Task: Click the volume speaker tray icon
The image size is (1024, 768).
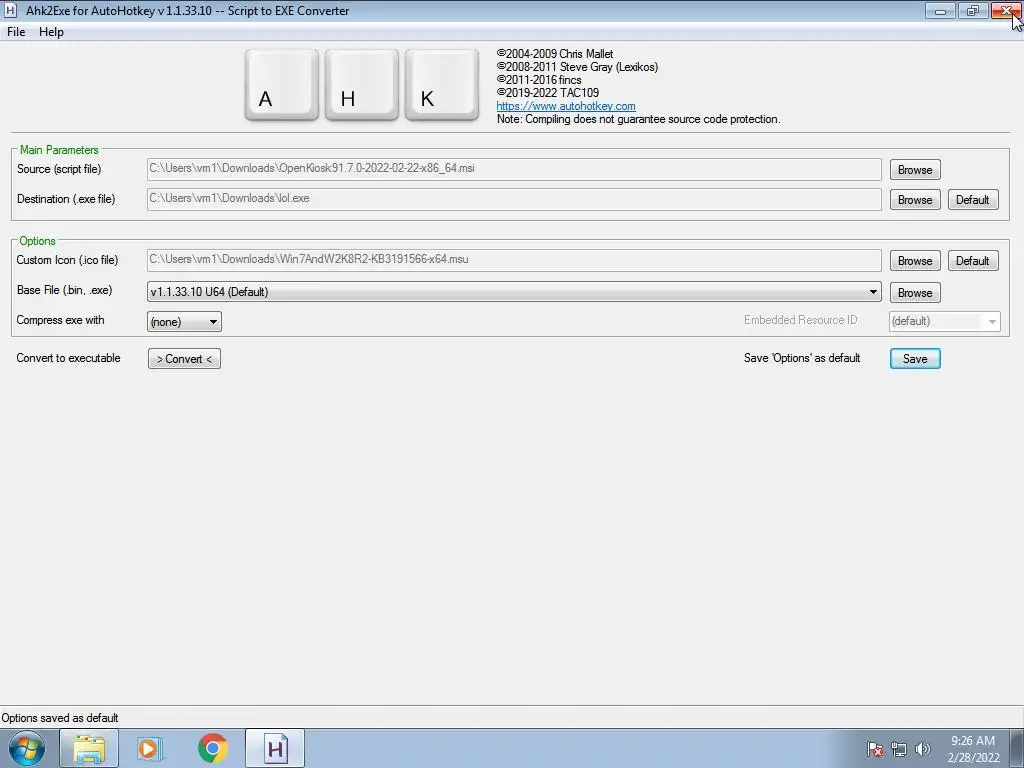Action: tap(922, 750)
